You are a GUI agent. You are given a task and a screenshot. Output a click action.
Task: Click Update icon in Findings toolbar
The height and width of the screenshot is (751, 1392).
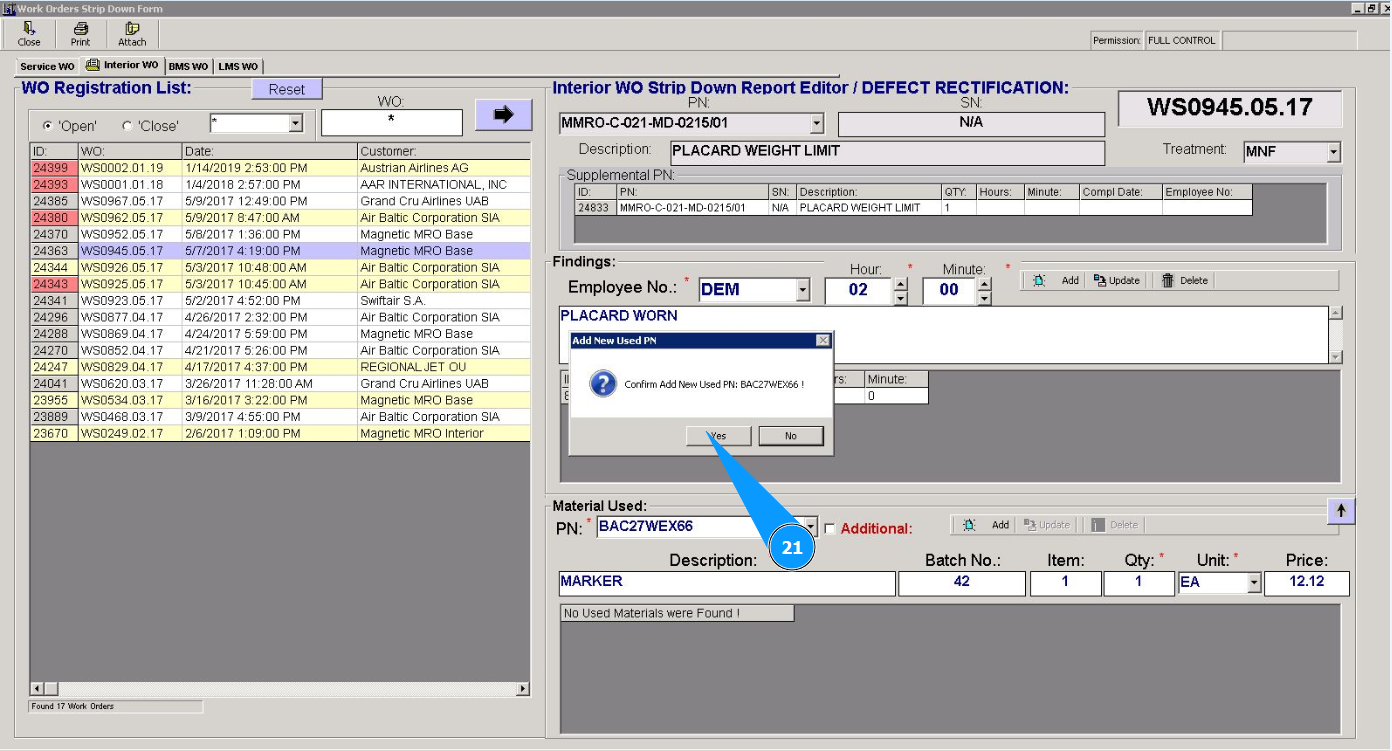click(1100, 281)
